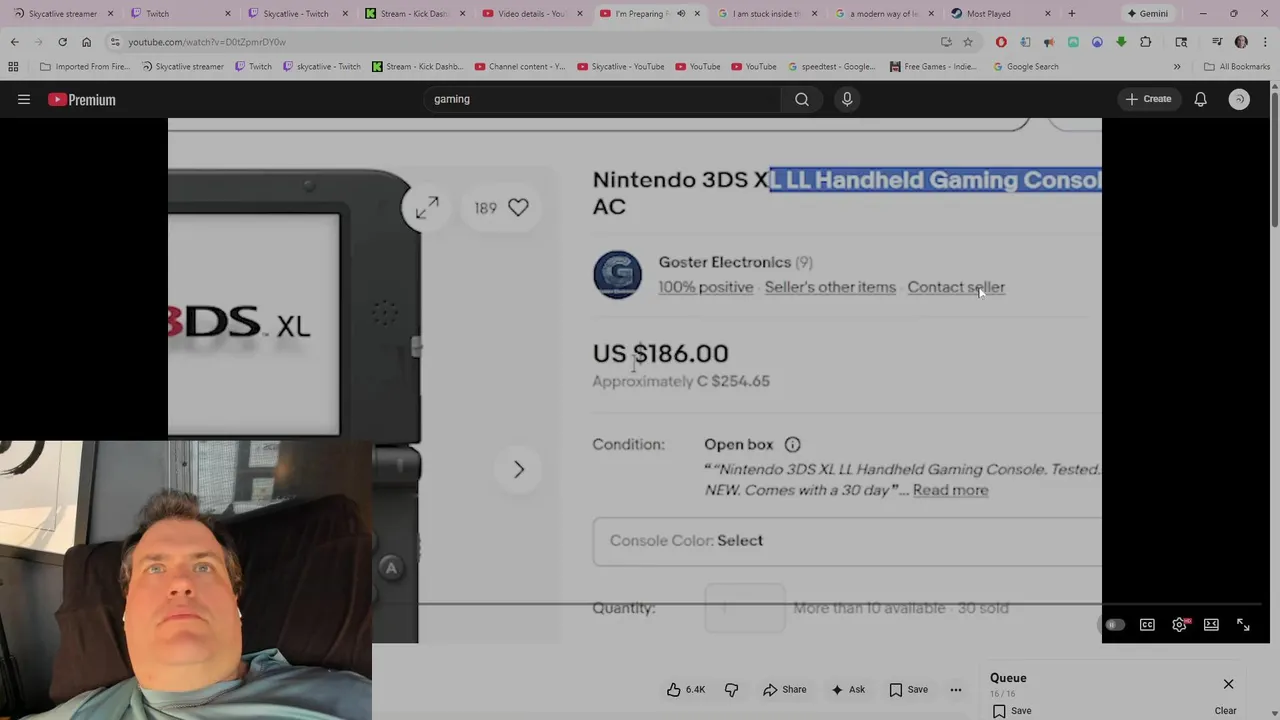Like the video with 6.4K likes
The width and height of the screenshot is (1280, 720).
coord(686,689)
